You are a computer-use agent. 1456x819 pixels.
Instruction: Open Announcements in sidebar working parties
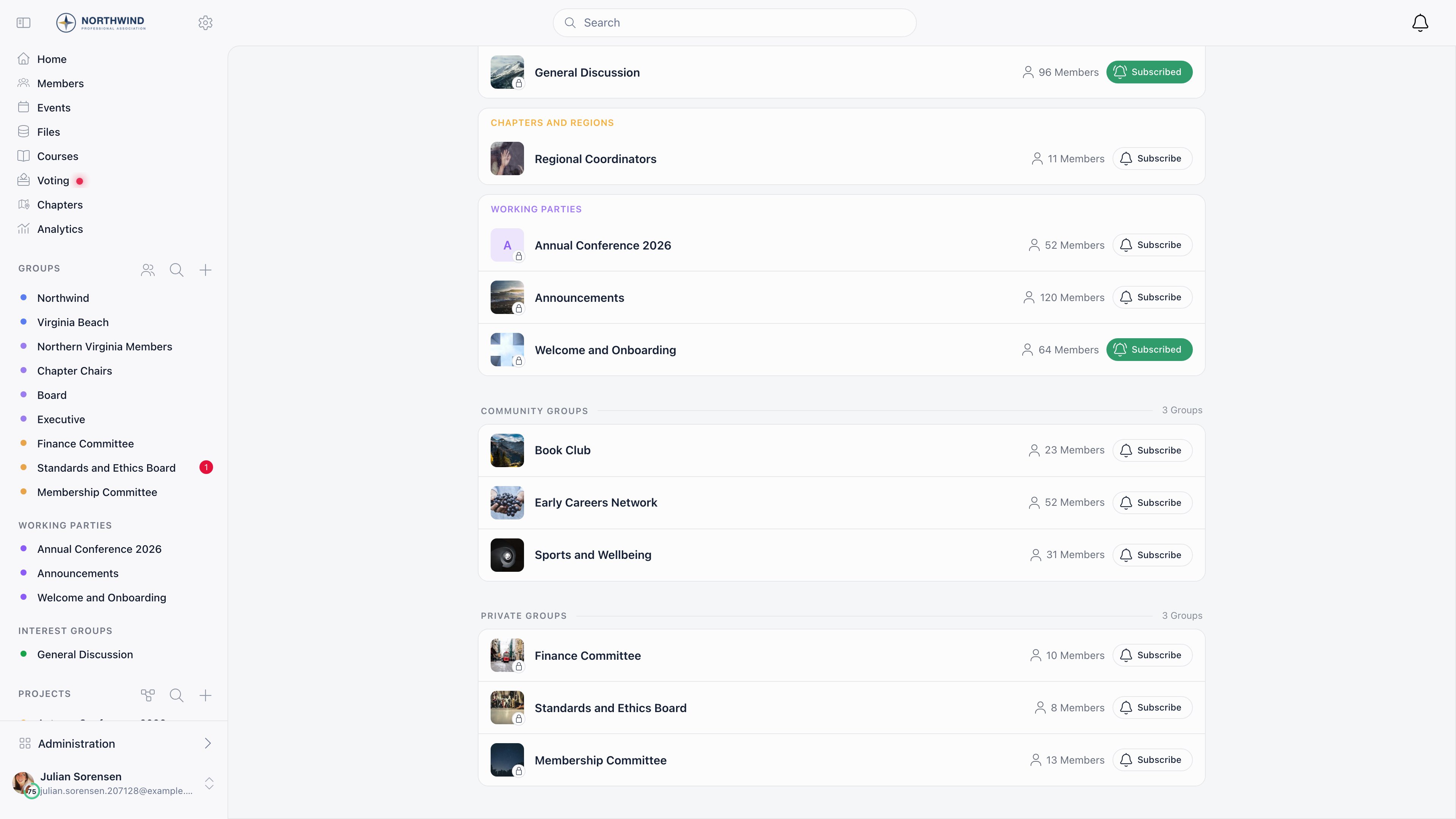tap(78, 574)
